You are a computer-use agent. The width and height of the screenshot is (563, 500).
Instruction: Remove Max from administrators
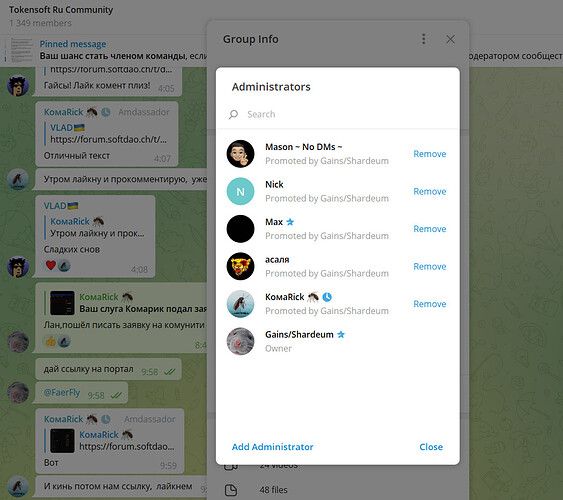coord(429,229)
